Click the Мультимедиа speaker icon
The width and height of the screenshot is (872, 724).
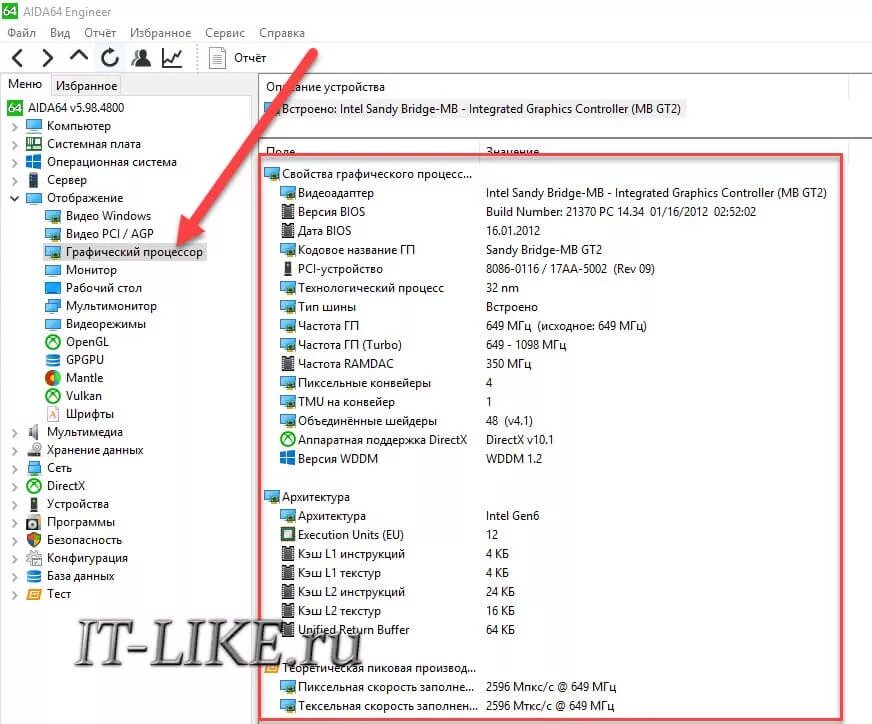point(33,432)
